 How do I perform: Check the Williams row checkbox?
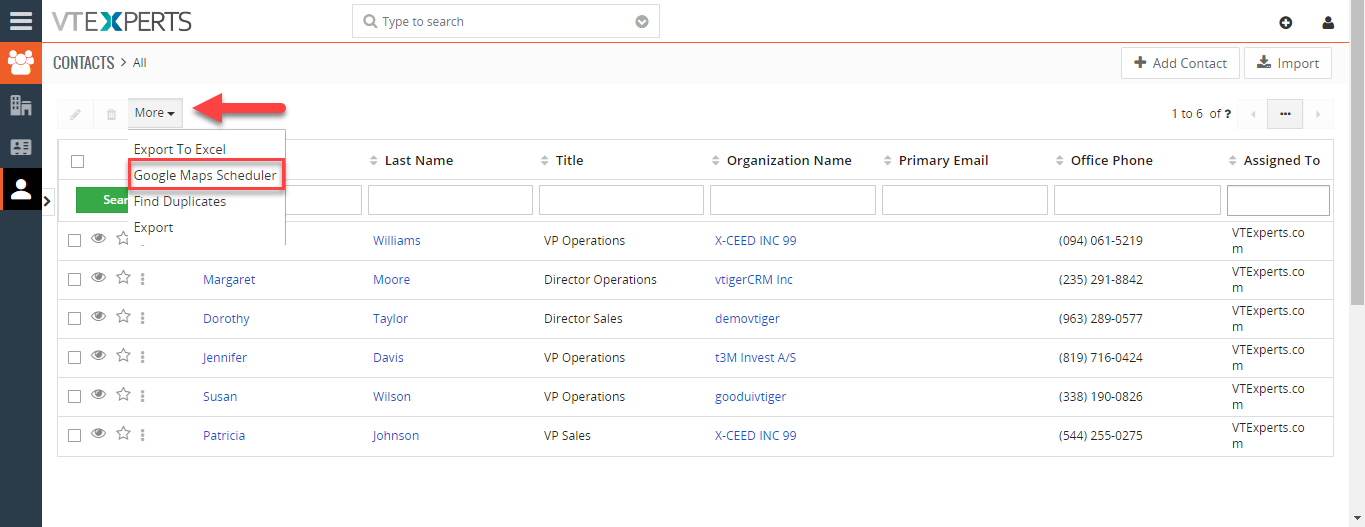pos(74,241)
